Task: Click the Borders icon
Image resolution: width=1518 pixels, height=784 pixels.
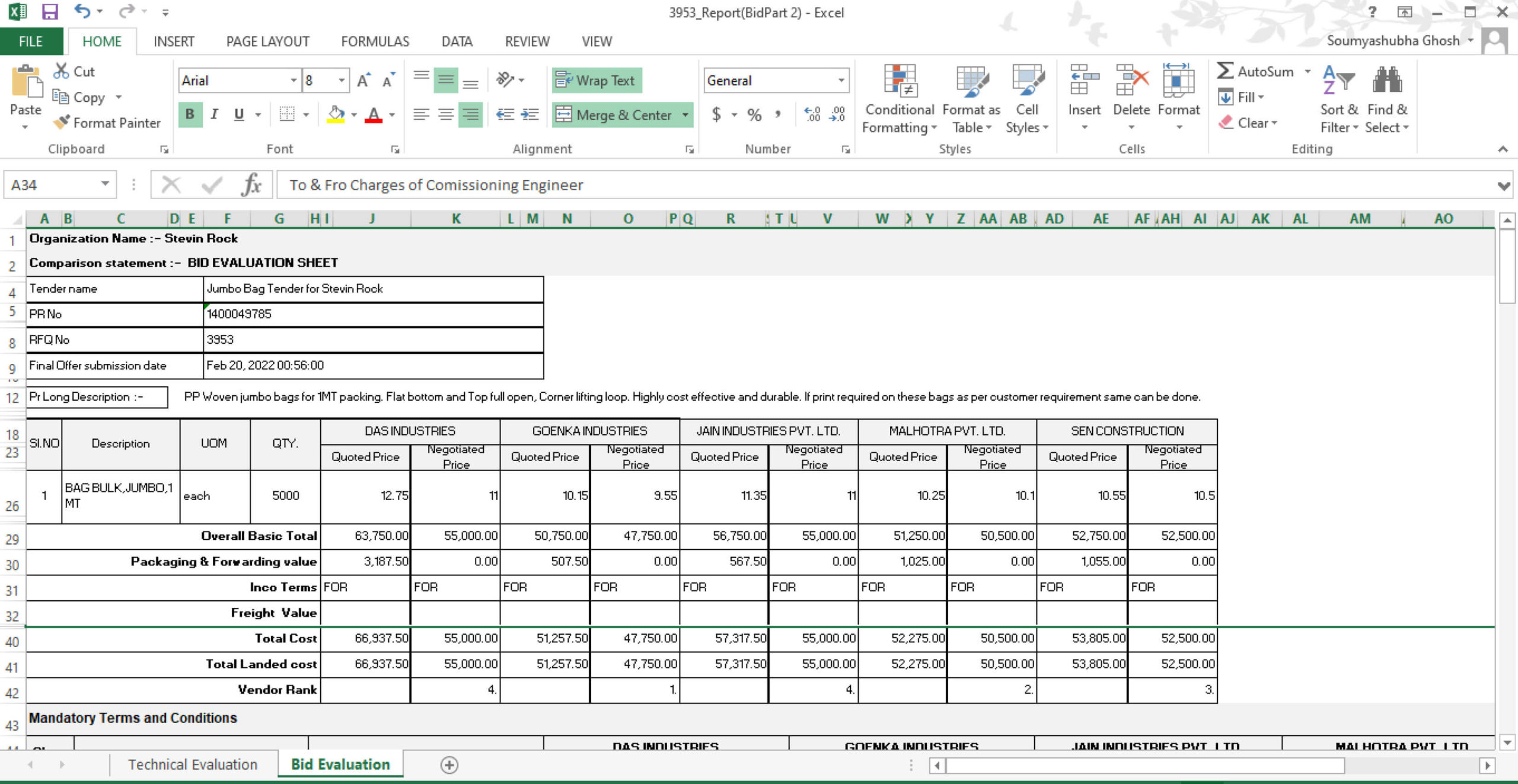Action: tap(287, 114)
